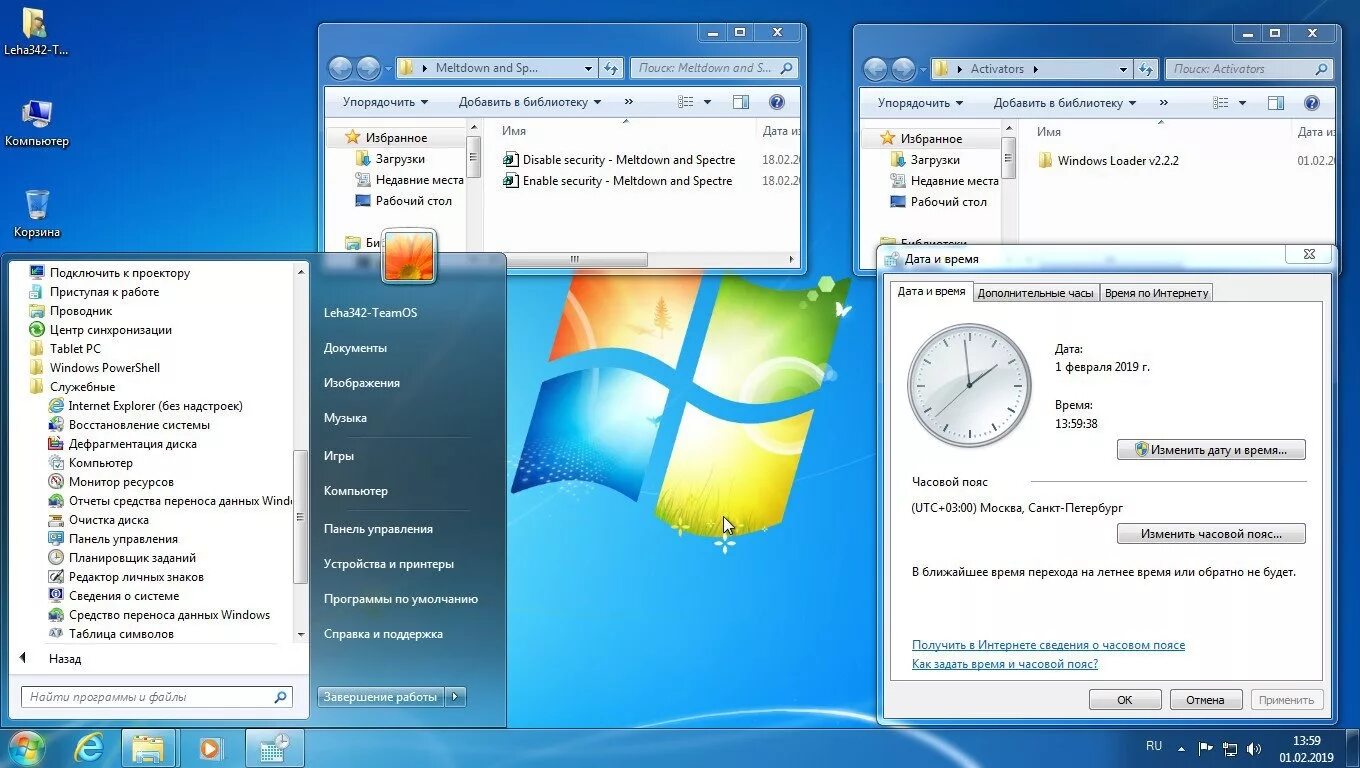The height and width of the screenshot is (768, 1360).
Task: Open link Как задать время и часовой пояс?
Action: [1005, 664]
